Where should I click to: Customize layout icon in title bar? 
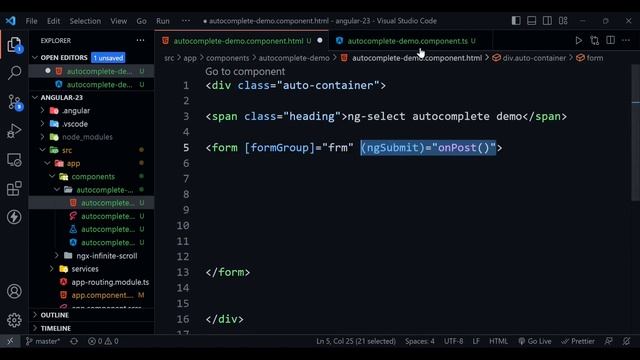tap(563, 20)
